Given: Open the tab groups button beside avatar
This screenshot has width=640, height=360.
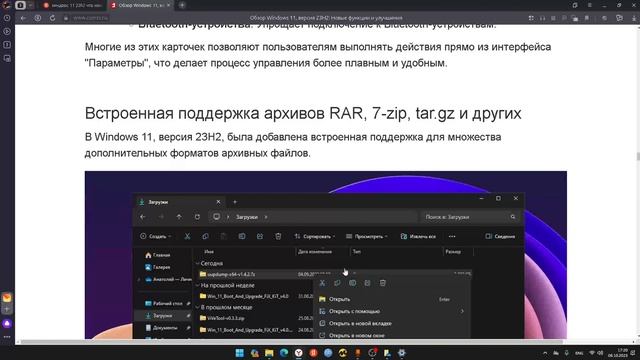Looking at the screenshot, I should pos(20,5).
